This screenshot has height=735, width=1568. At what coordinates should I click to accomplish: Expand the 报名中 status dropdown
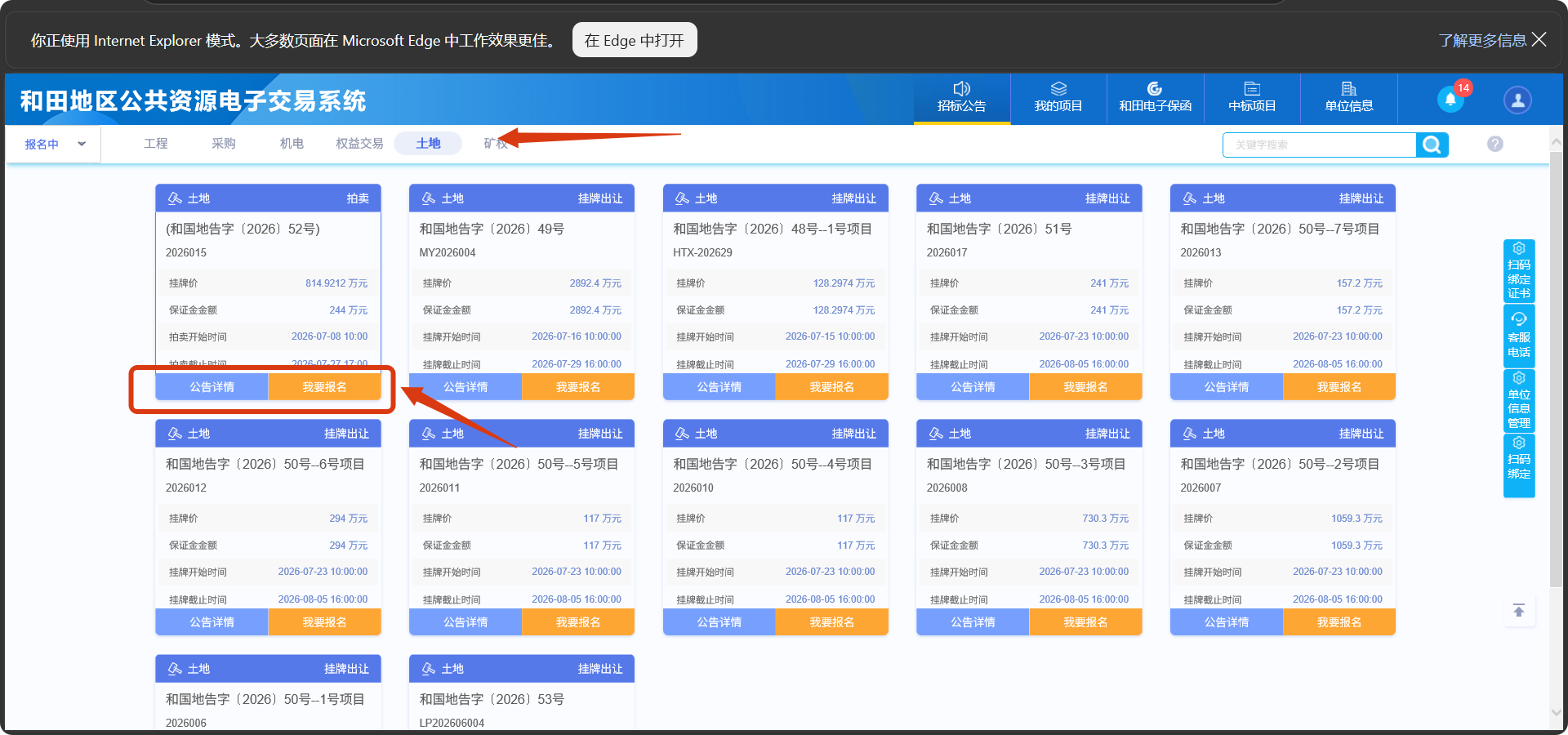point(55,145)
